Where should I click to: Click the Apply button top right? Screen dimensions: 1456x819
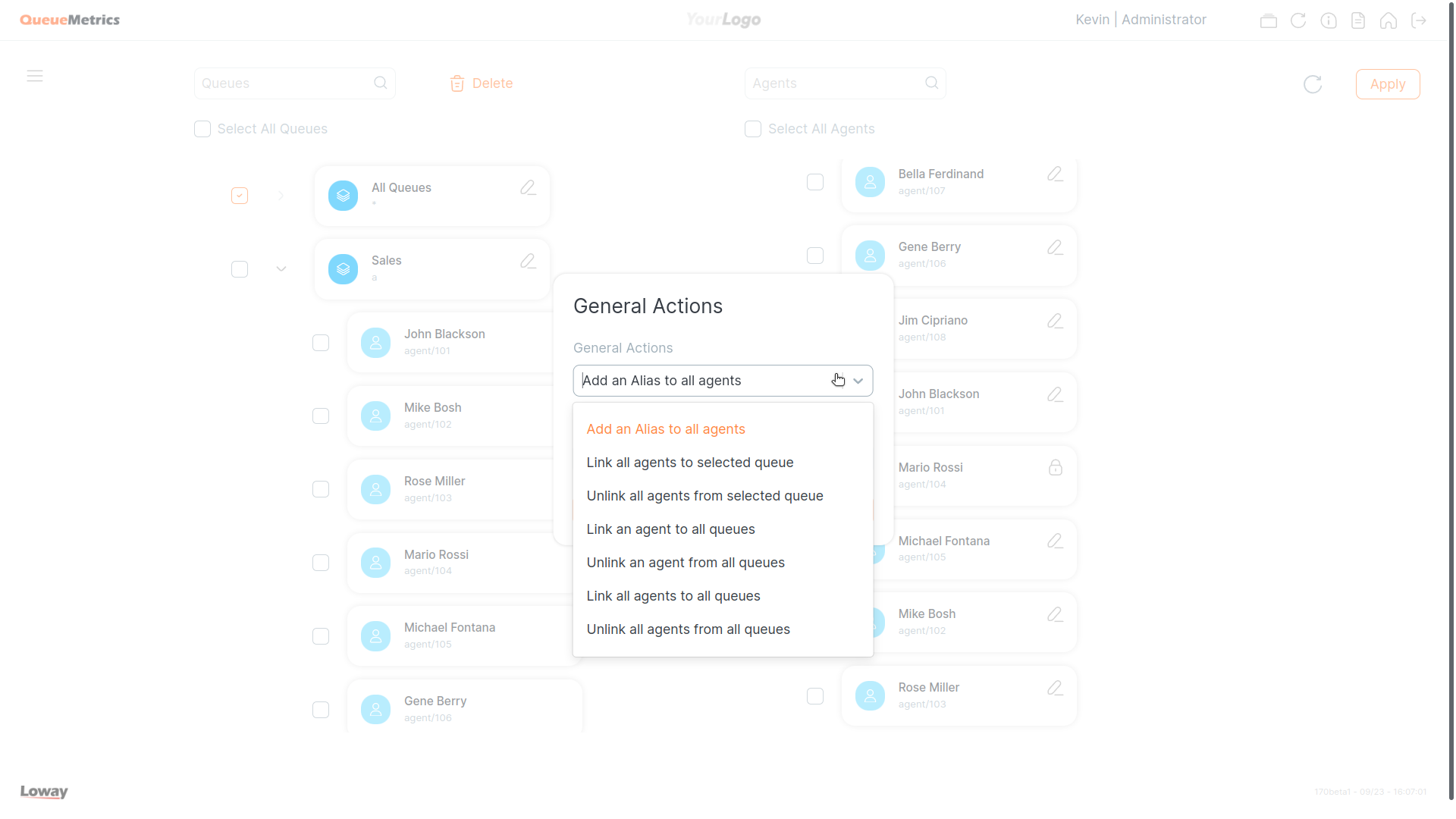tap(1387, 84)
